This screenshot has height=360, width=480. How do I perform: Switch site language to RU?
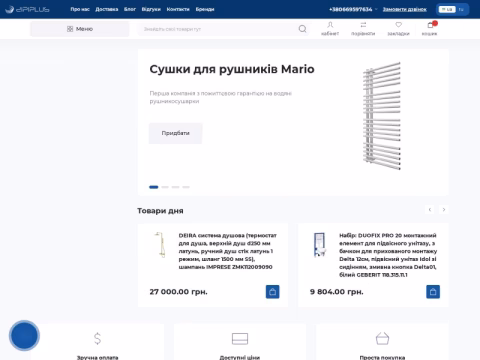(x=461, y=9)
